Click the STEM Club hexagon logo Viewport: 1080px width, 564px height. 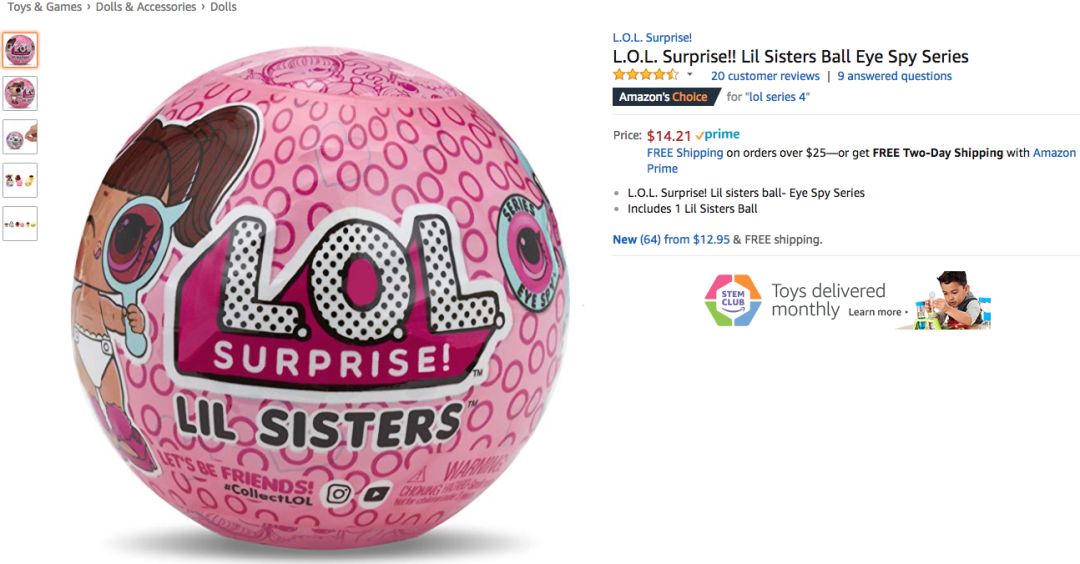click(x=733, y=300)
